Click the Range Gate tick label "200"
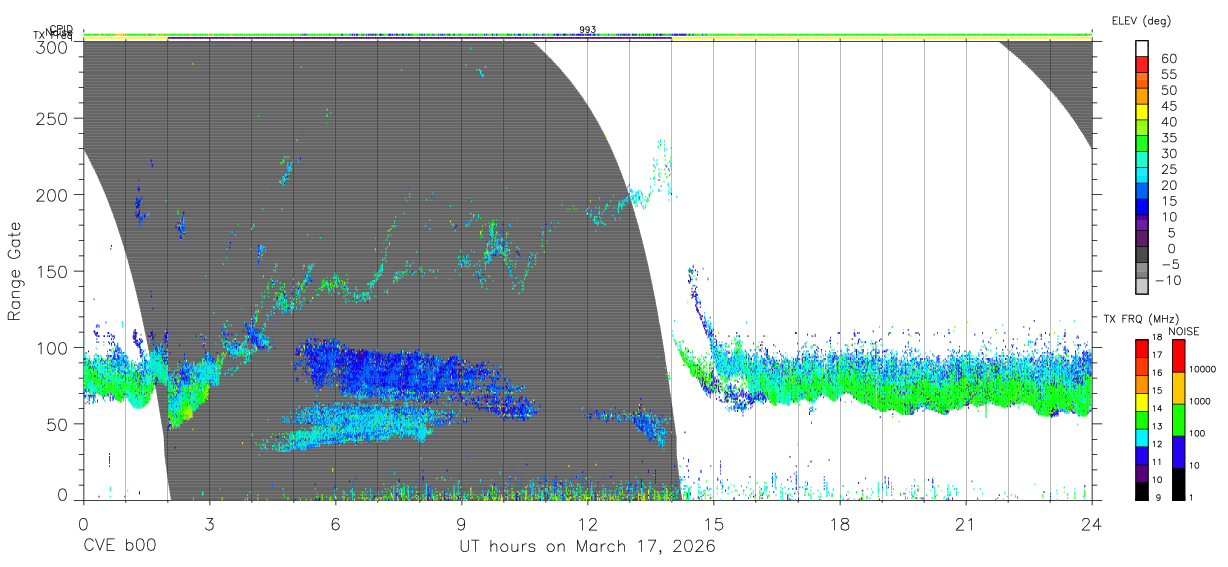Viewport: 1228px width, 567px height. coord(53,195)
